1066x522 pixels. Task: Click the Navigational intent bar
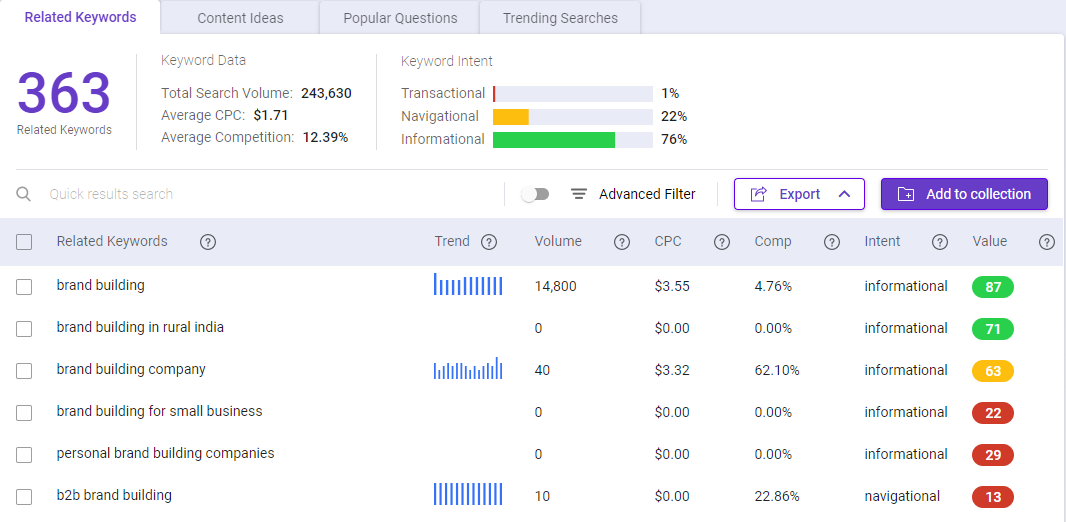(572, 117)
